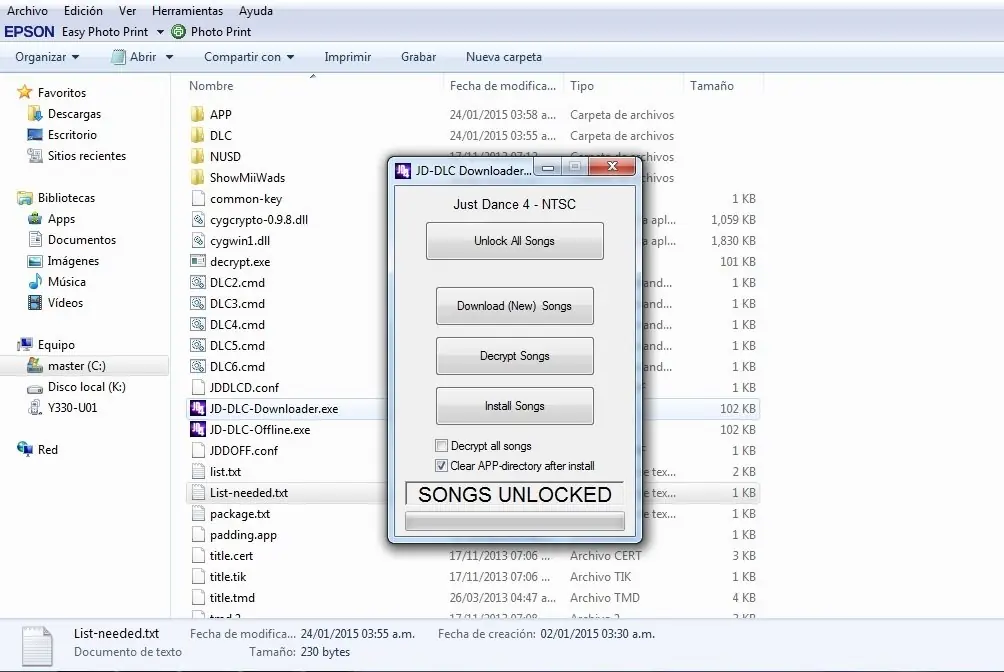Open the Ayuda menu
The height and width of the screenshot is (672, 1004).
[255, 11]
